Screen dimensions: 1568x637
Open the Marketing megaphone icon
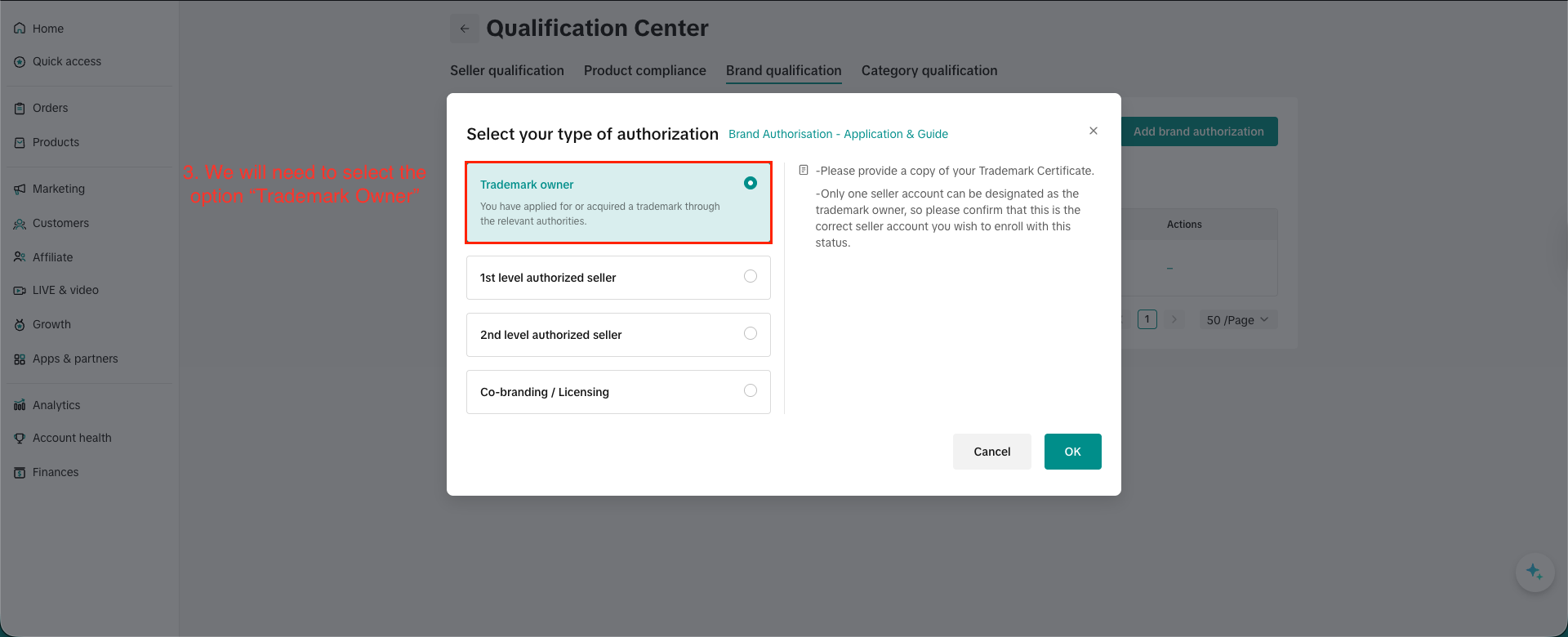coord(20,189)
